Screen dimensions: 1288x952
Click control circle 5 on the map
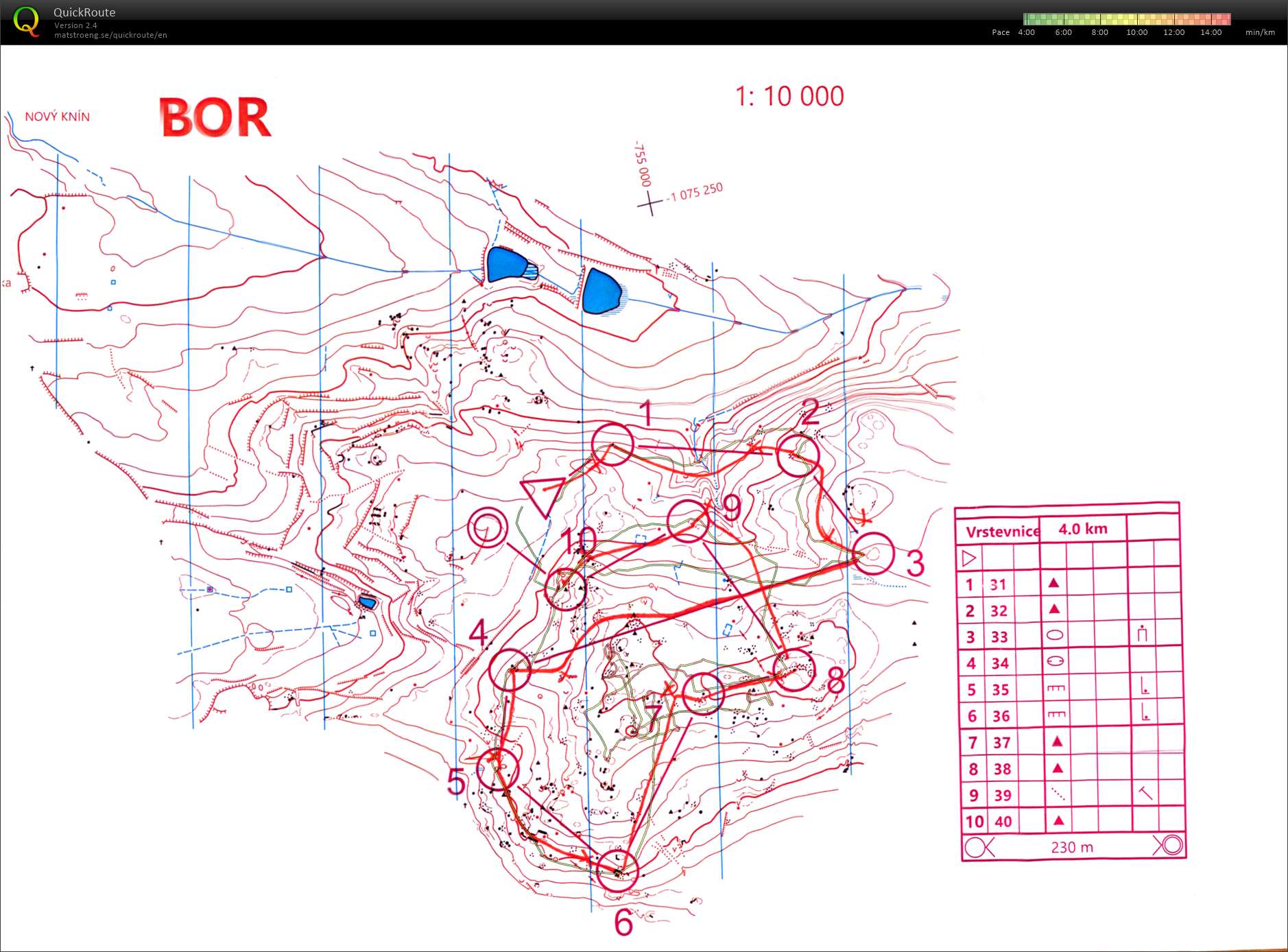click(497, 770)
